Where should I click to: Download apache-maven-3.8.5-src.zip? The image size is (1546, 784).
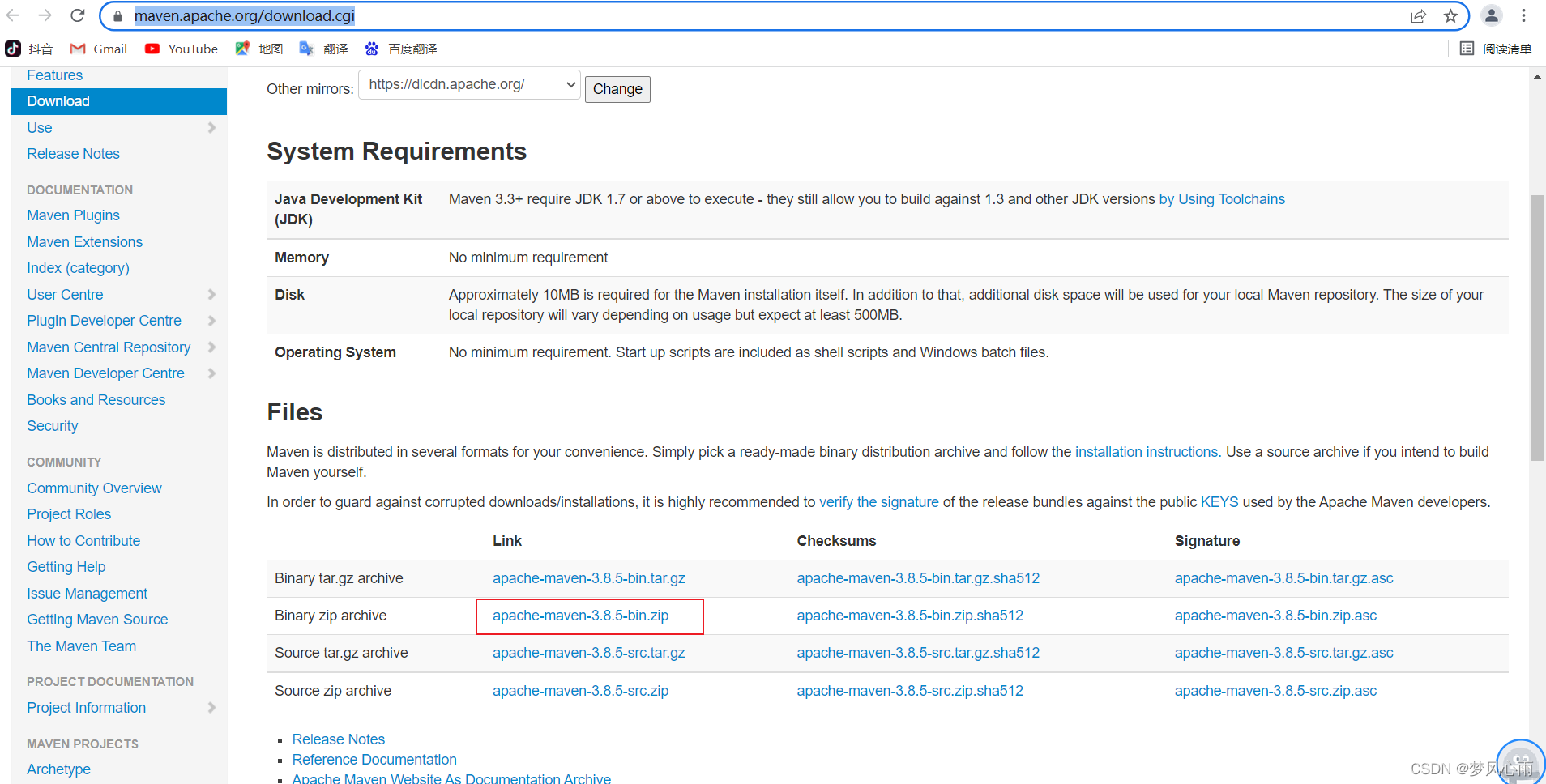pos(581,691)
